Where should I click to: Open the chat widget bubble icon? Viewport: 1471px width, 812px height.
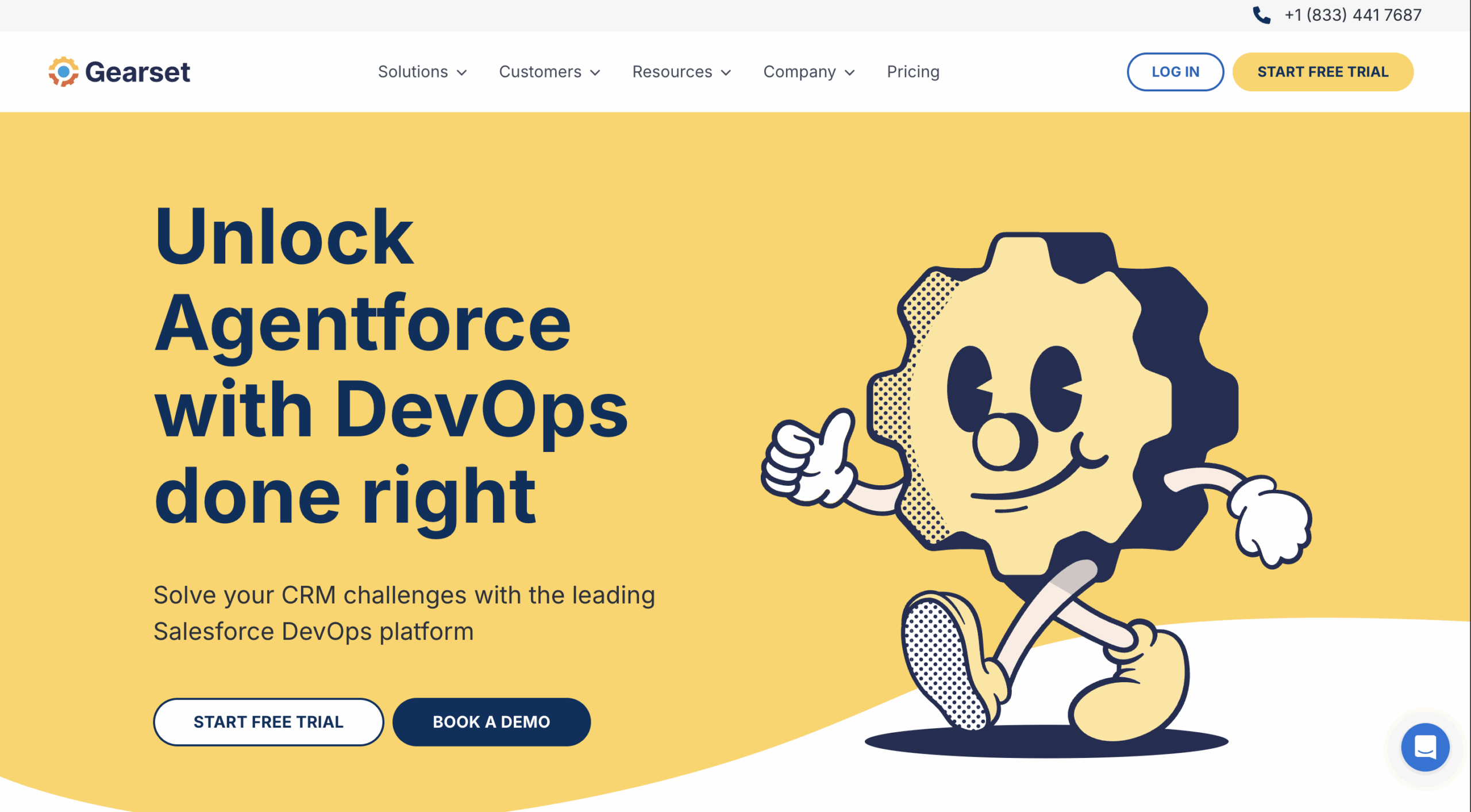pyautogui.click(x=1424, y=747)
